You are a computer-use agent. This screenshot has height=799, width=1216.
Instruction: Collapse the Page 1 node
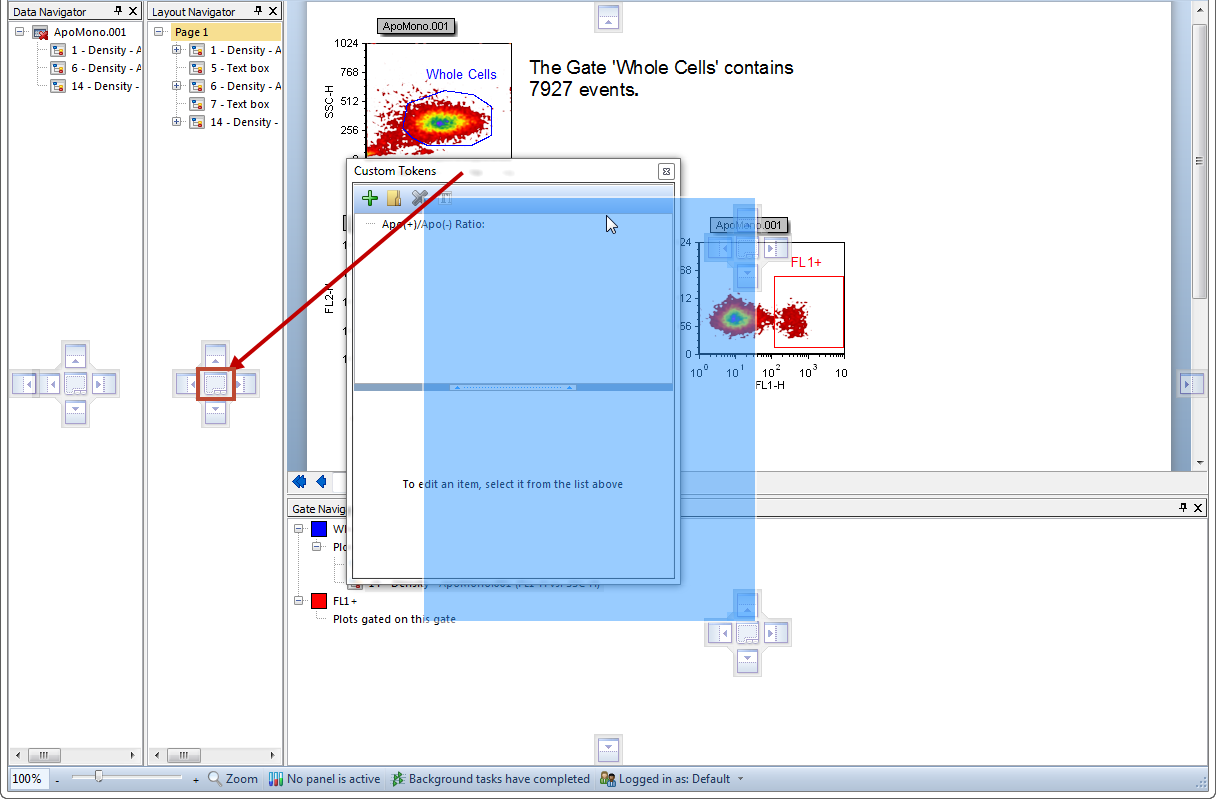tap(159, 32)
